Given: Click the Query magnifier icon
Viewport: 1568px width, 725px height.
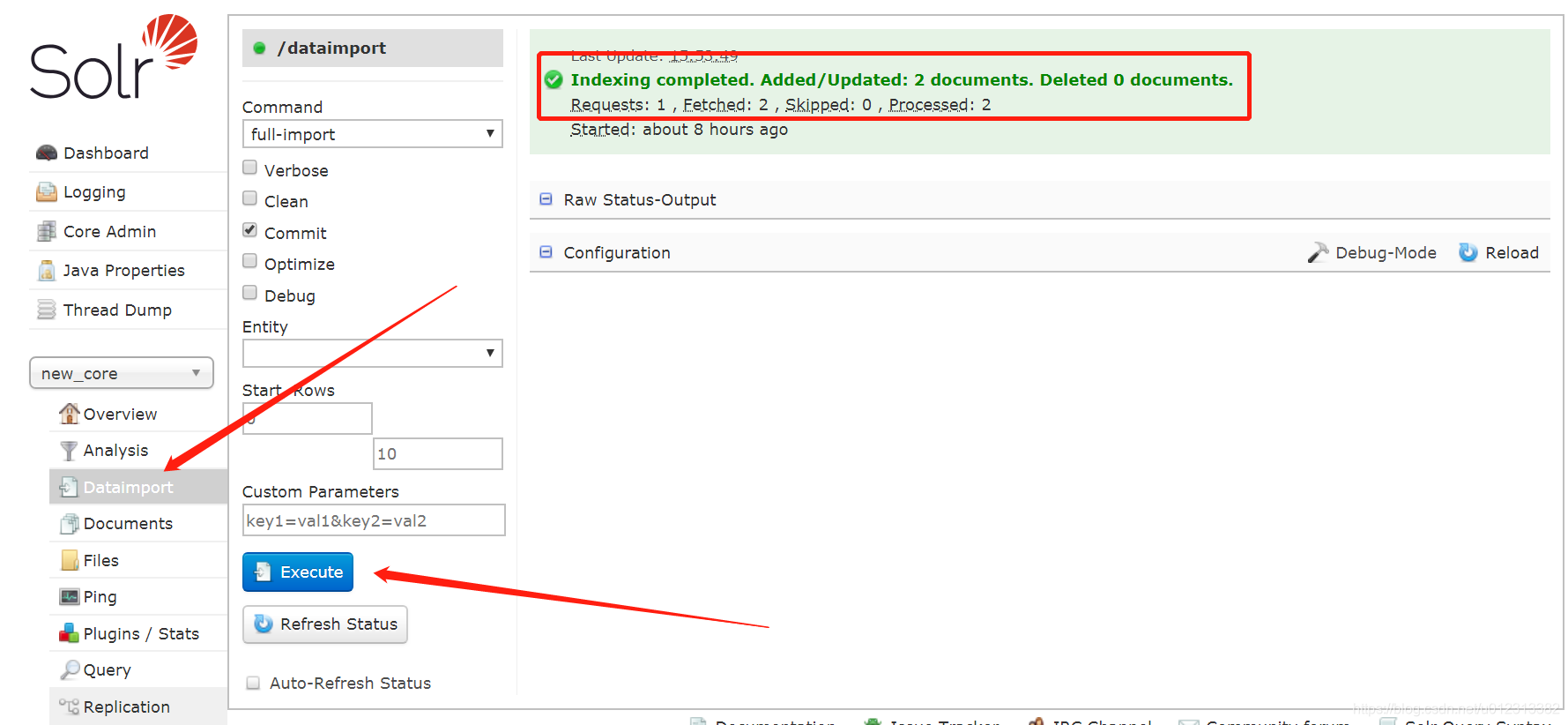Looking at the screenshot, I should click(x=69, y=670).
